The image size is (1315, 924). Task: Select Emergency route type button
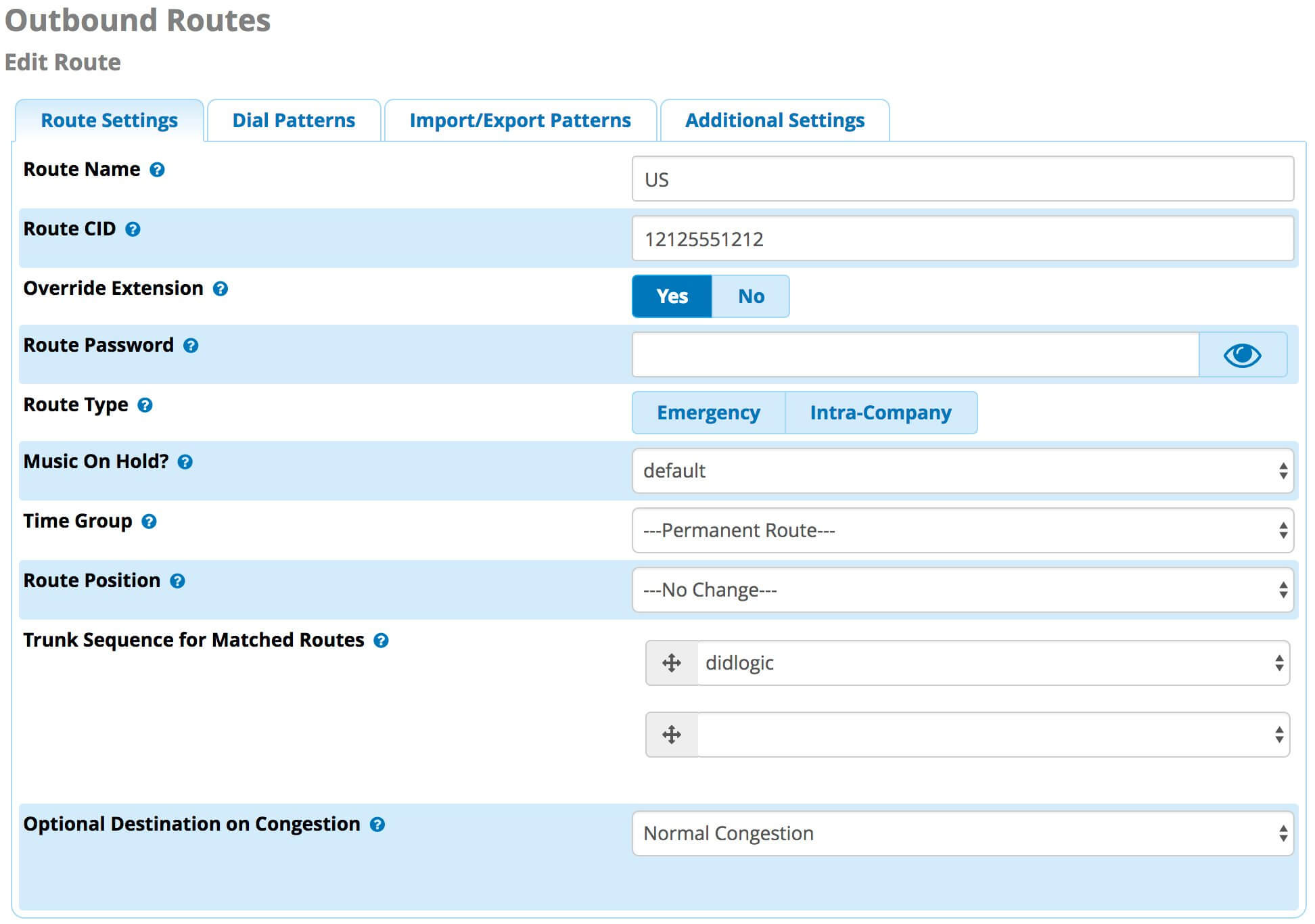coord(708,413)
